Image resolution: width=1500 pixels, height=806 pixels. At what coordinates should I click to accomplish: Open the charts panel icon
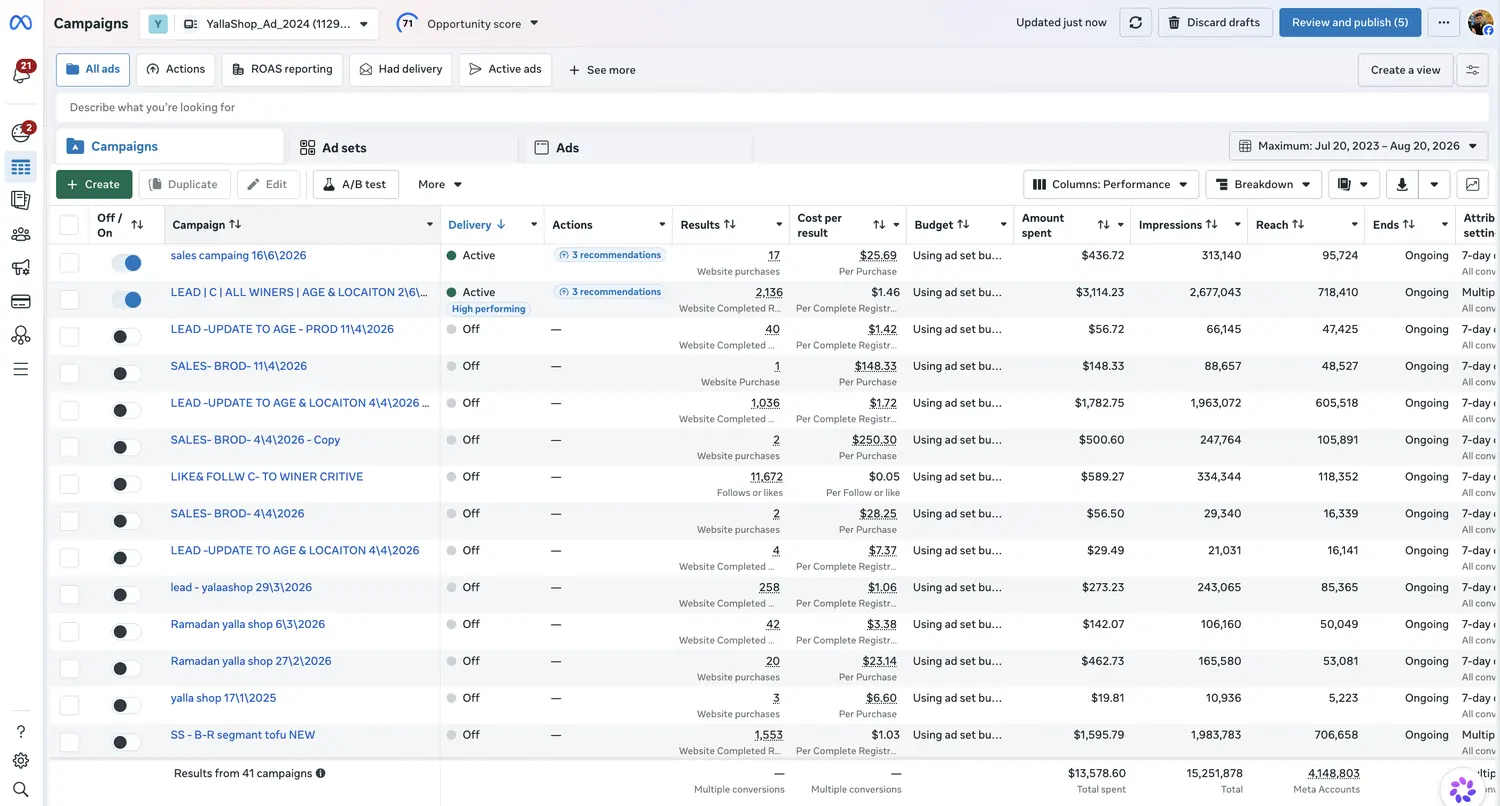pyautogui.click(x=1472, y=184)
